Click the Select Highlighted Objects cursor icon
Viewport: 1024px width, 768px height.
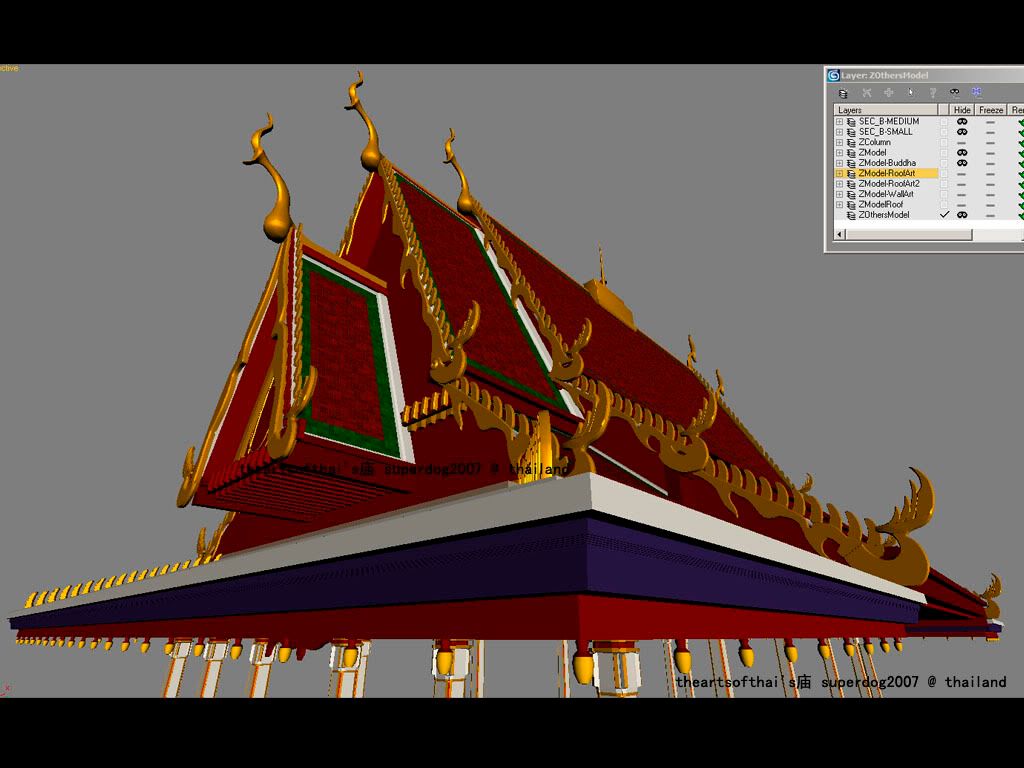911,93
